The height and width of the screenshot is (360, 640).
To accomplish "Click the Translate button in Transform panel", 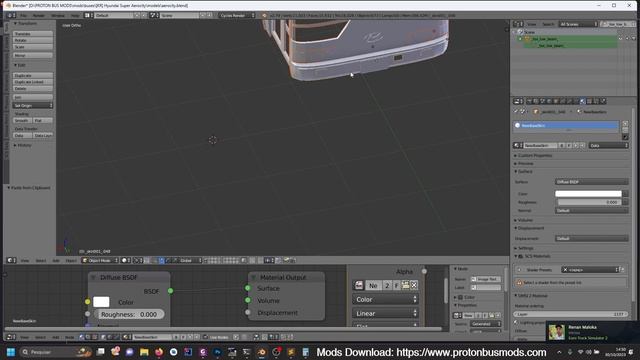I will [33, 34].
